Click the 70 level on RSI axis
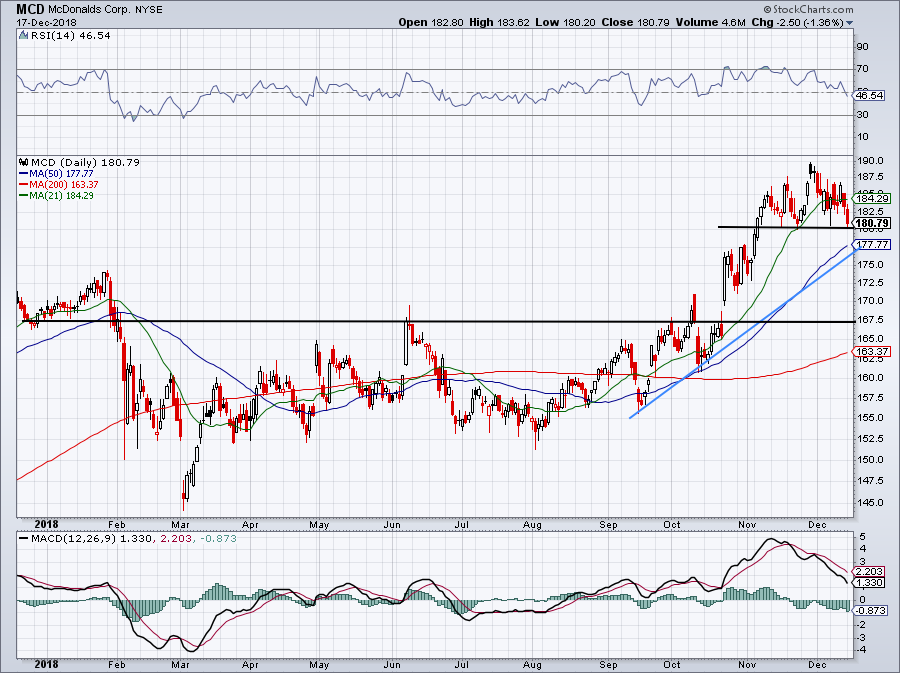The width and height of the screenshot is (900, 673). pos(862,69)
